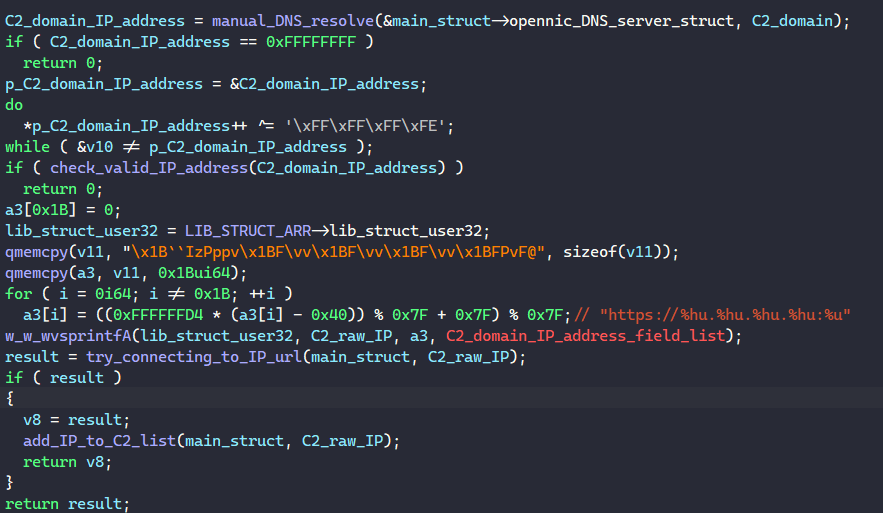The image size is (883, 513).
Task: Select a3[0x1B] = 0 assignment
Action: coord(63,210)
